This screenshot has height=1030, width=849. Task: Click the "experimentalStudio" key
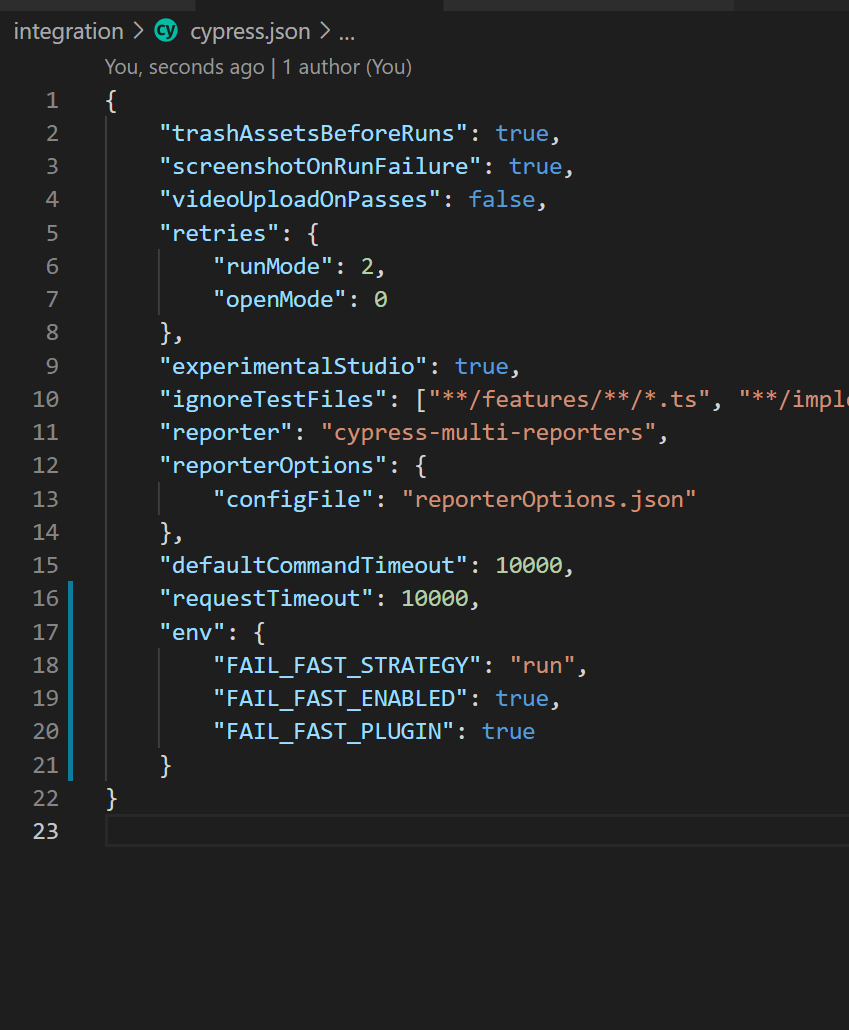click(x=293, y=366)
